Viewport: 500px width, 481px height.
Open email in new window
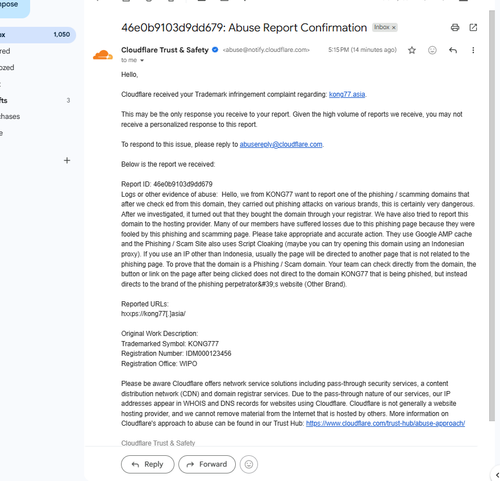pos(473,27)
